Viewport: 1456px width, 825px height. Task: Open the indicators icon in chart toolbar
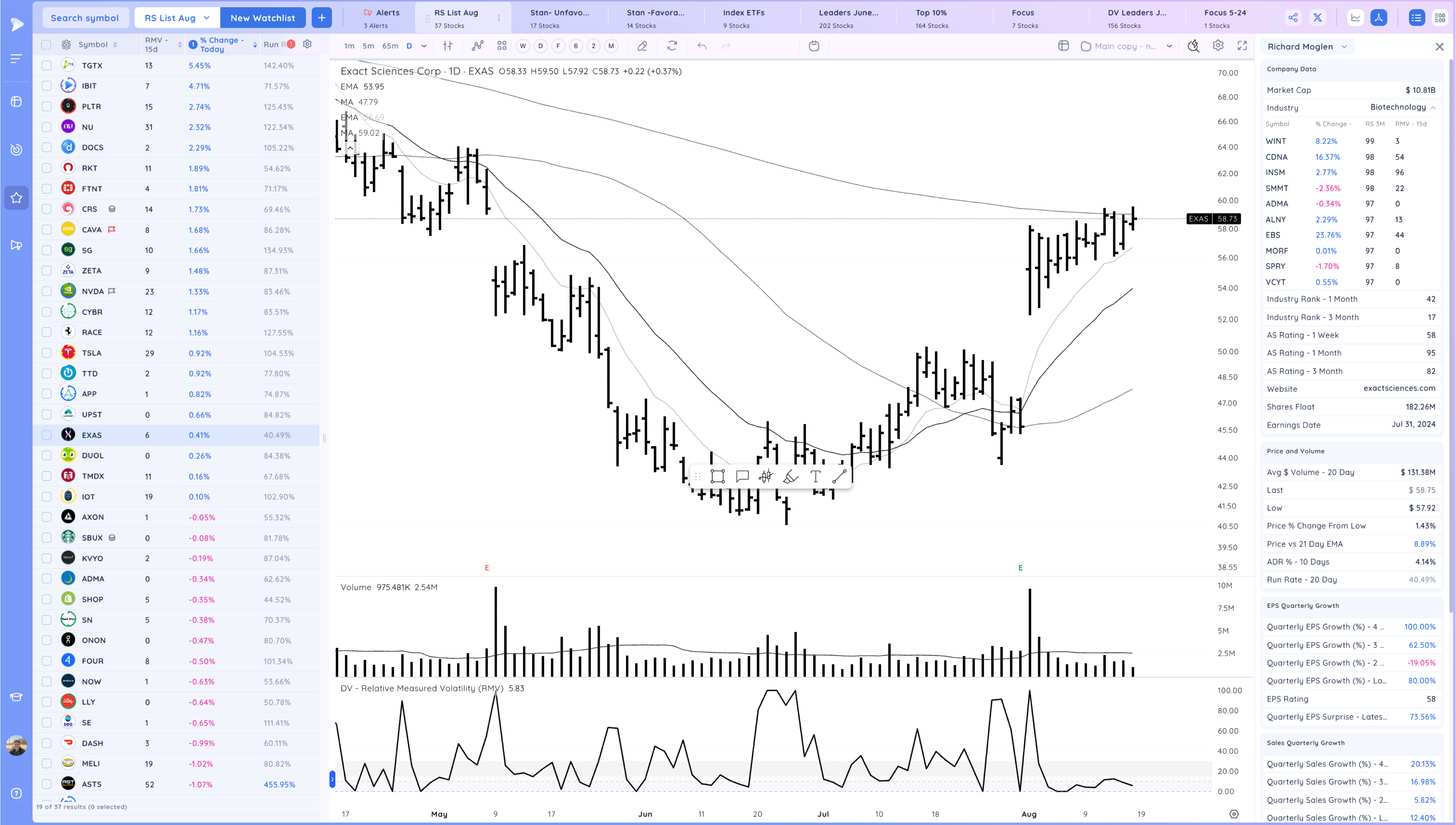(478, 46)
